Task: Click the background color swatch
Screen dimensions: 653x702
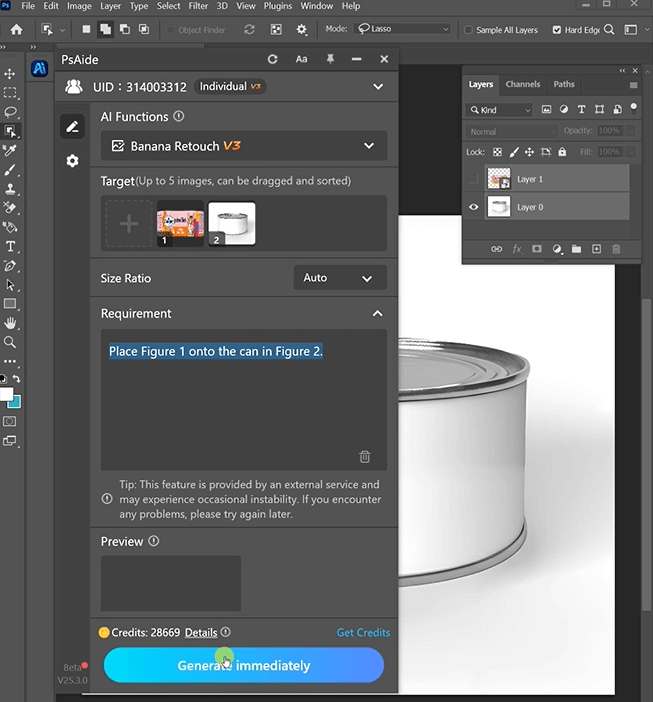Action: tap(16, 403)
